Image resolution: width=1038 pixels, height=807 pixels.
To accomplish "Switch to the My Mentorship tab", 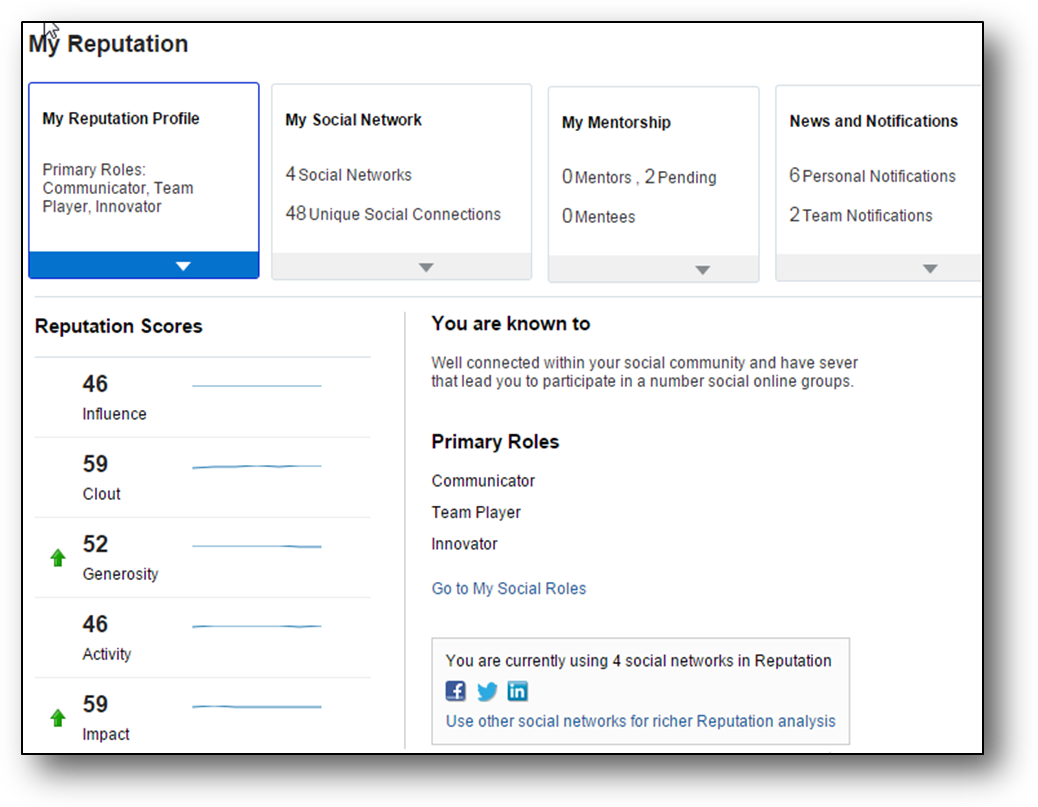I will pos(616,123).
